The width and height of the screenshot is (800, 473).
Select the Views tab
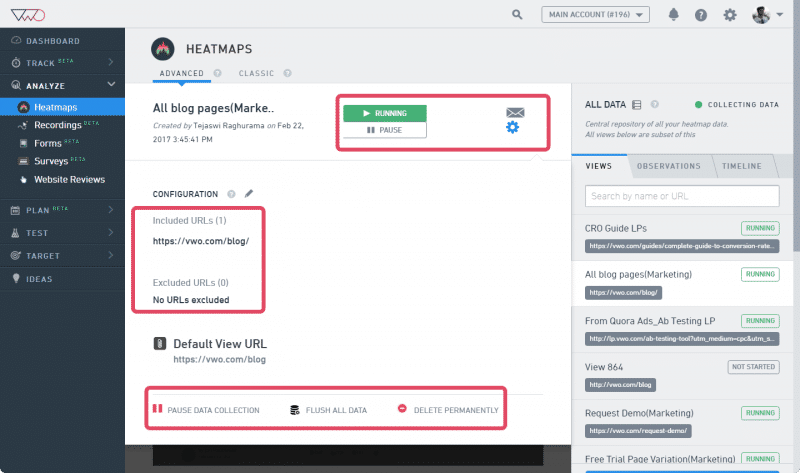tap(598, 166)
